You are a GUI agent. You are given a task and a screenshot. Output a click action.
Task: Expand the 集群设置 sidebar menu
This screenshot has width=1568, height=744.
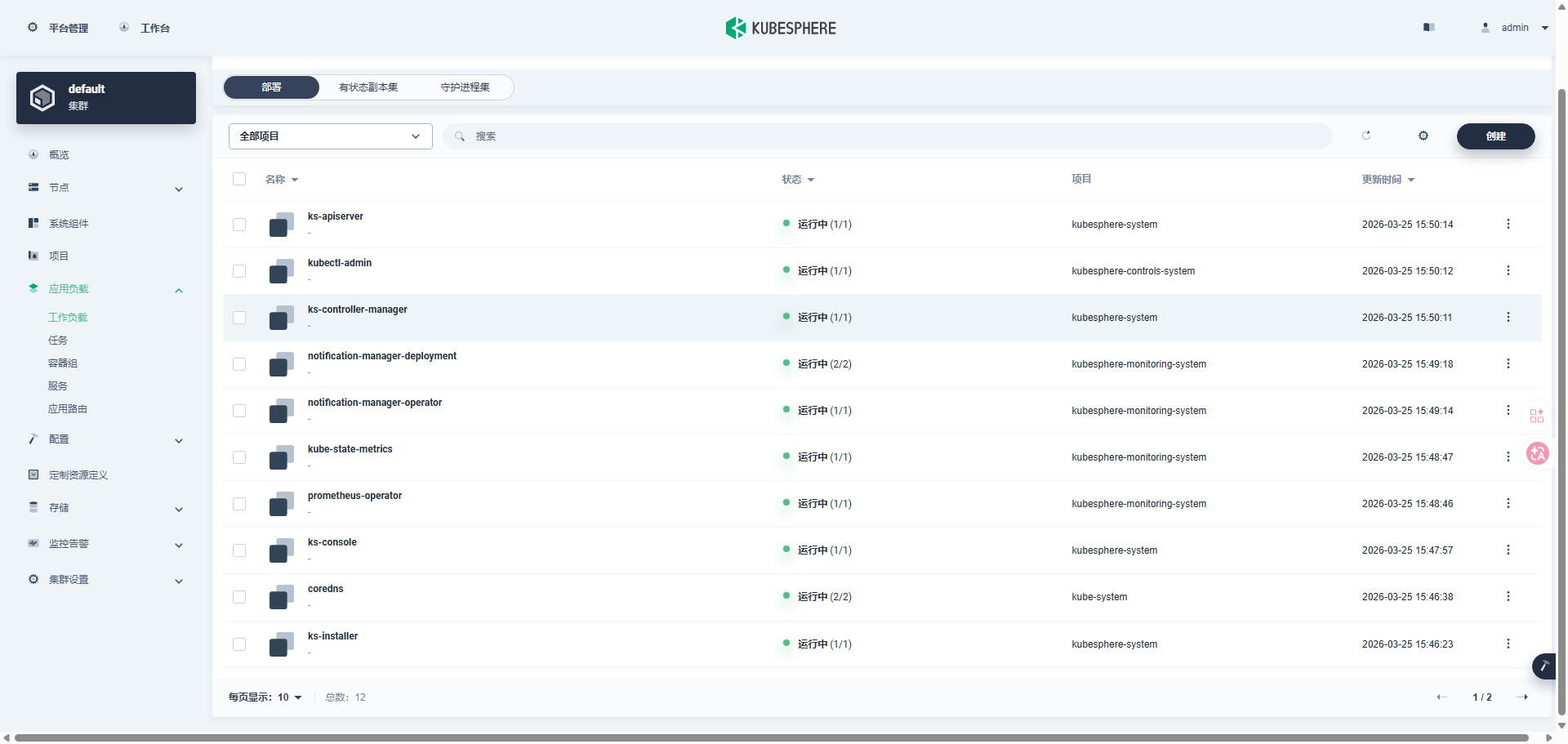coord(179,581)
